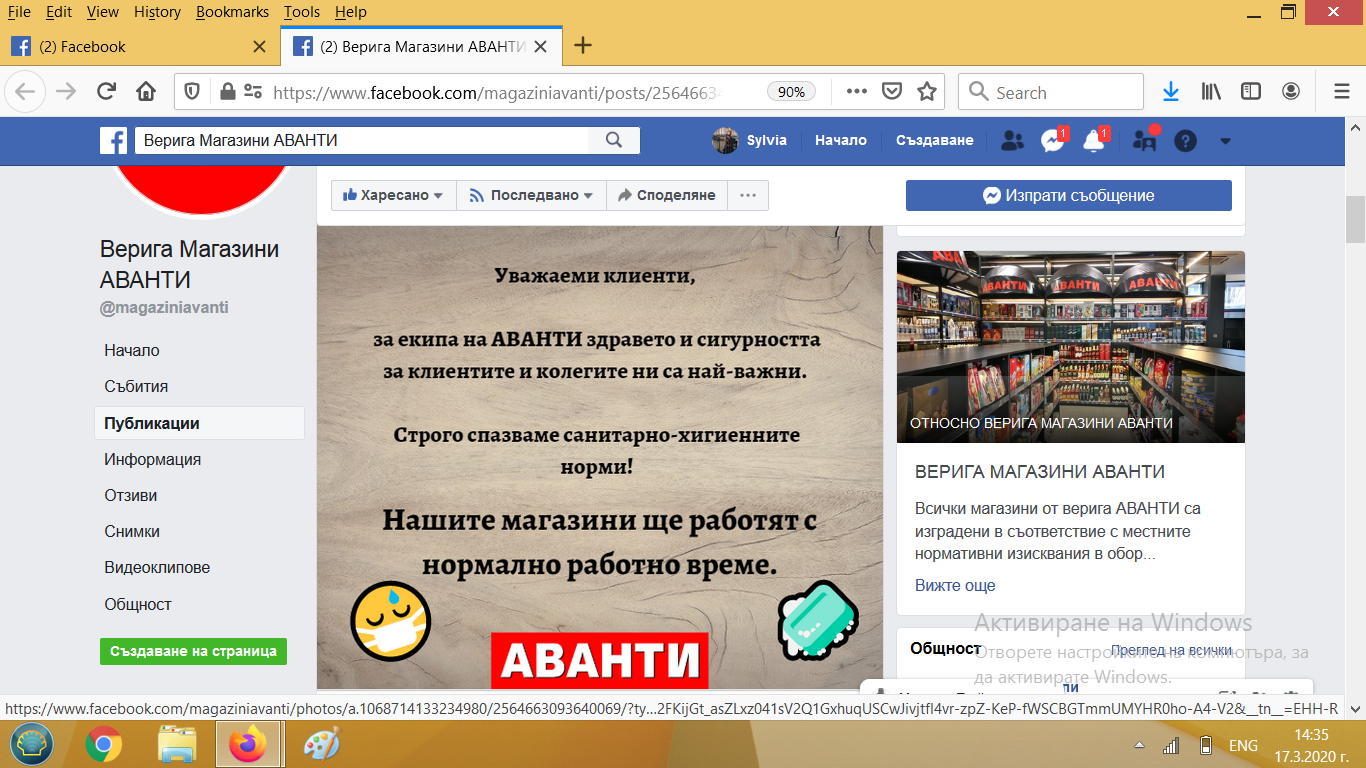Click Facebook logo in blue header
1366x768 pixels.
coord(113,140)
